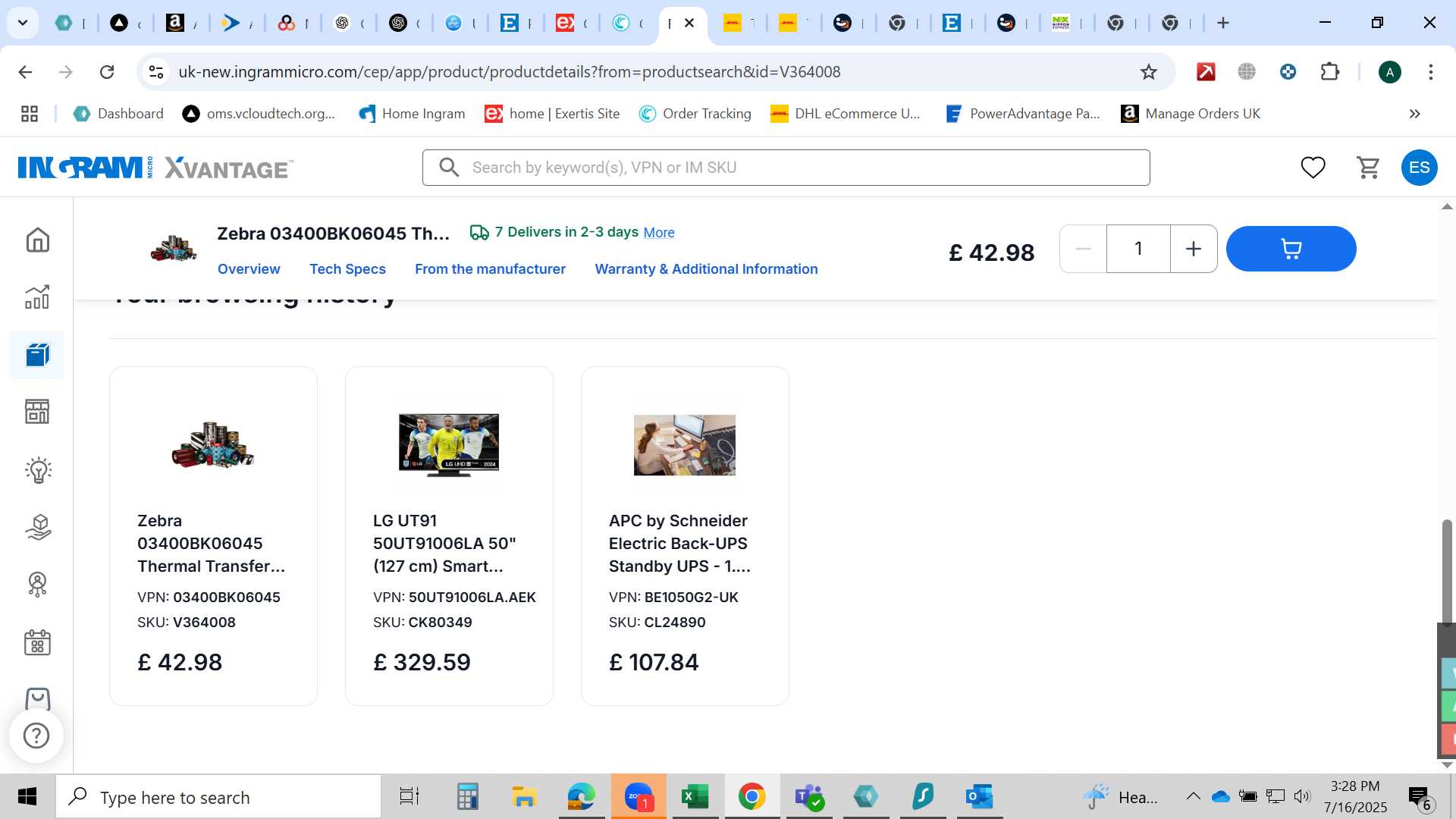This screenshot has height=819, width=1456.
Task: Open the Dashboard bookmark
Action: coord(118,114)
